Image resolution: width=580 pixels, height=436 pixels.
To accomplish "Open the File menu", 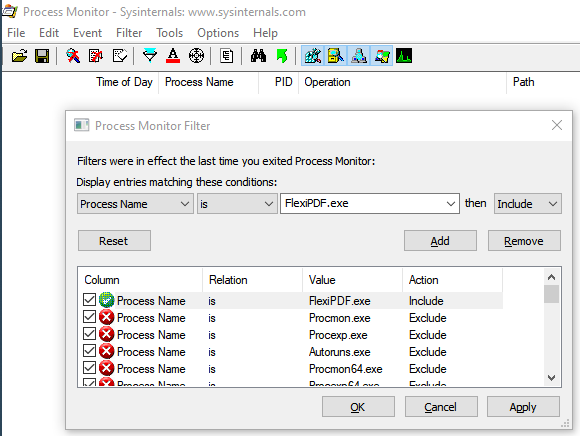I will tap(16, 33).
